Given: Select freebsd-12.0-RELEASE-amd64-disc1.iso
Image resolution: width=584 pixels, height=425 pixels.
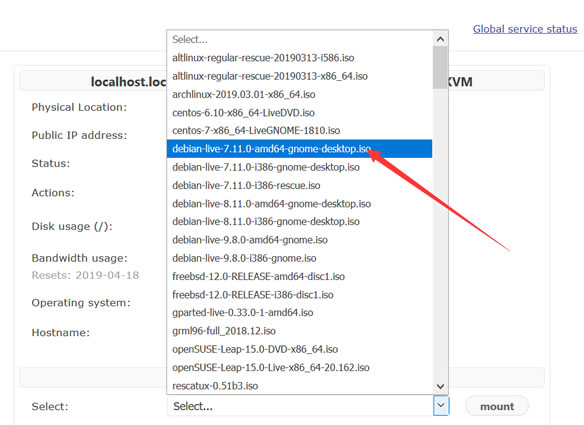Looking at the screenshot, I should click(299, 276).
